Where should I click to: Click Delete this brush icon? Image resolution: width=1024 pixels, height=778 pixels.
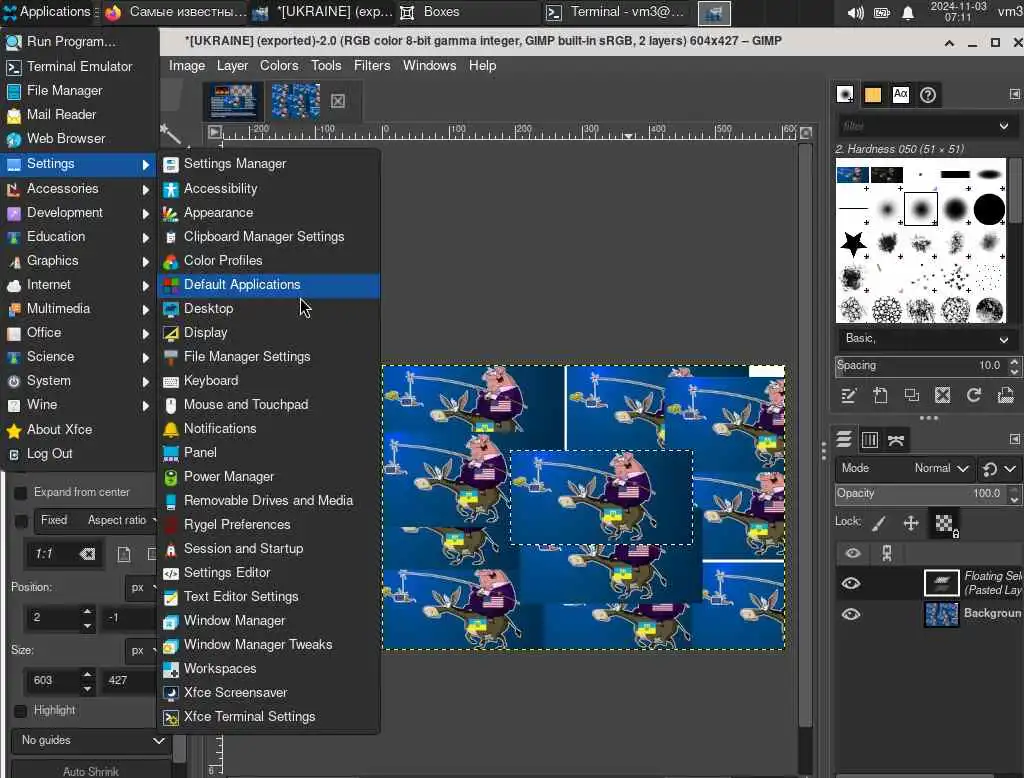coord(942,395)
